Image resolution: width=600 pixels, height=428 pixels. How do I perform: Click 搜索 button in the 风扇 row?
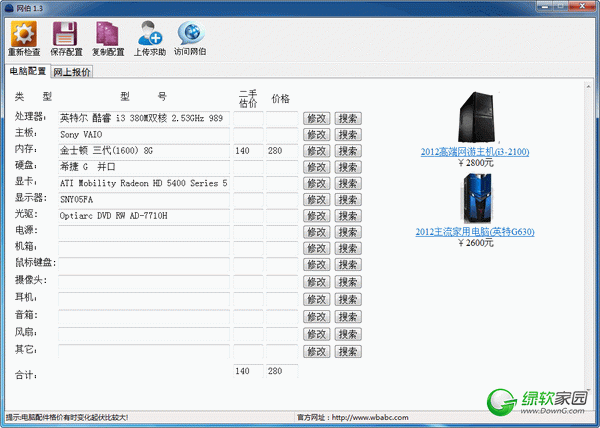pos(348,334)
